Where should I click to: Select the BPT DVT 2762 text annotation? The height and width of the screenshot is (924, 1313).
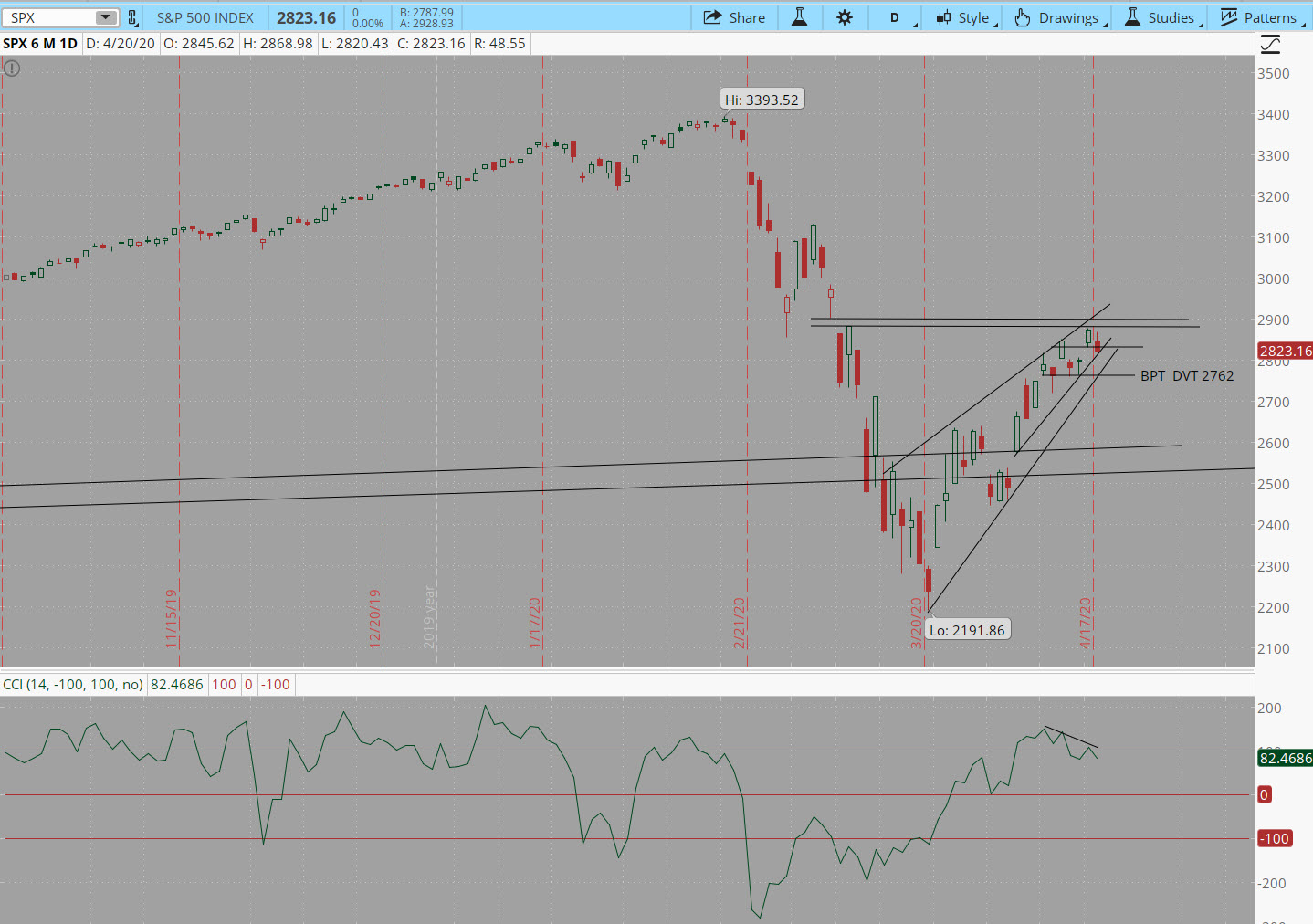click(x=1186, y=375)
